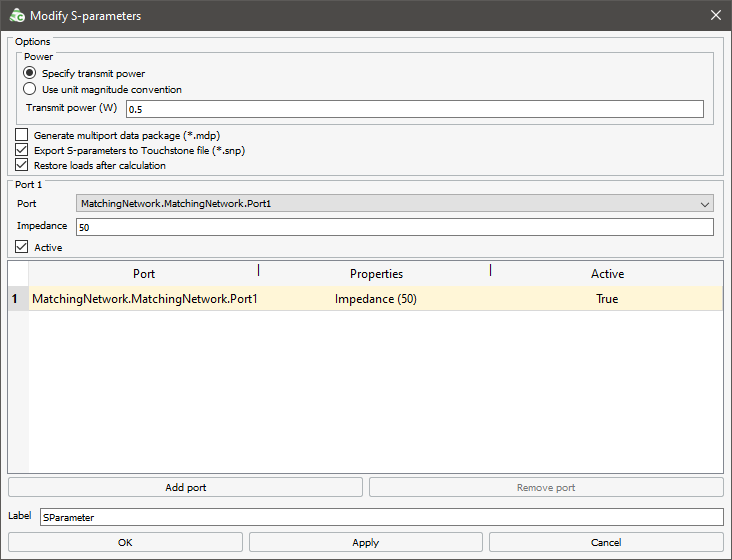Click the Label field containing SParameter
Image resolution: width=732 pixels, height=560 pixels.
click(x=381, y=517)
